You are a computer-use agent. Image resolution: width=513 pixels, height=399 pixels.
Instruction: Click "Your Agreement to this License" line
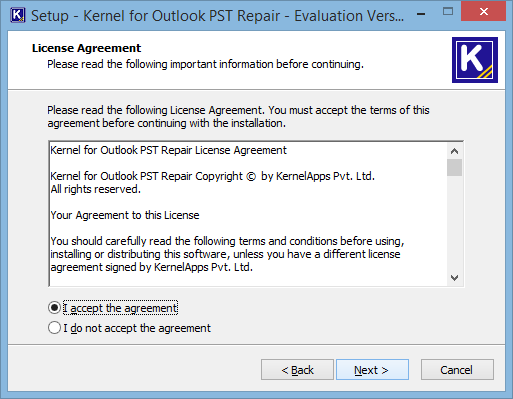click(x=125, y=215)
